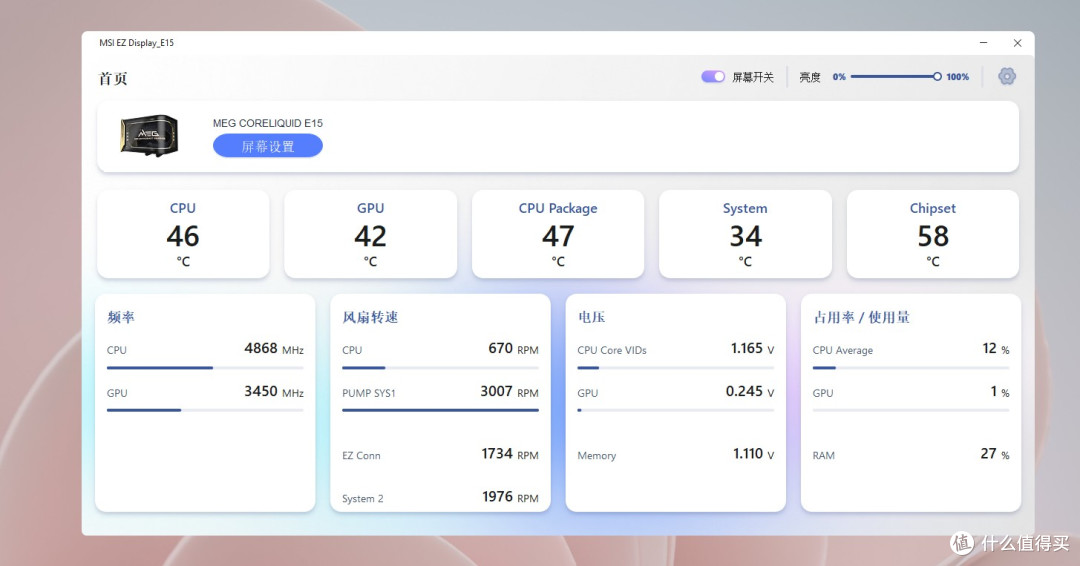The height and width of the screenshot is (566, 1080).
Task: Click the 100% brightness label
Action: click(957, 77)
